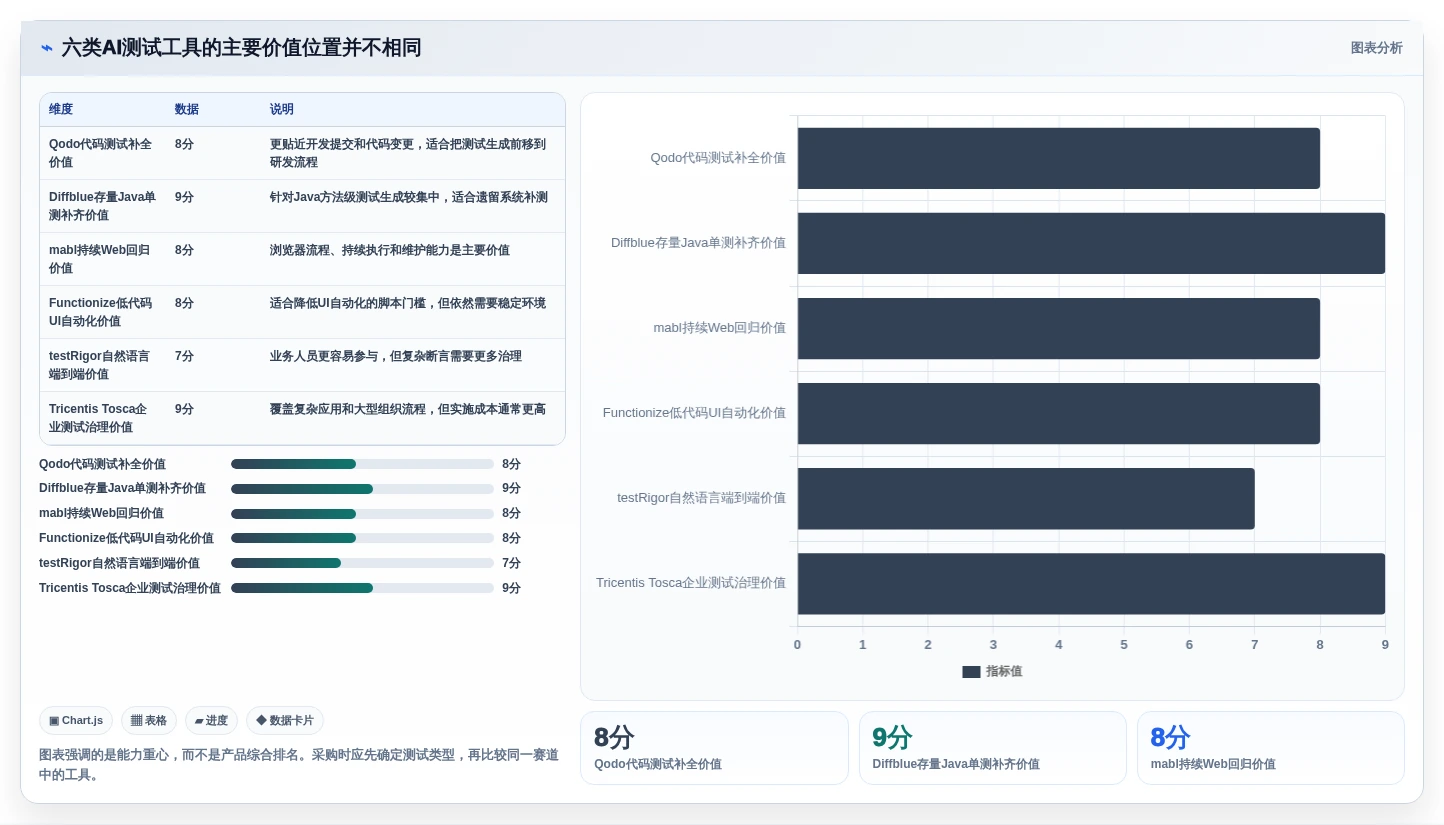Click the Tricentis Tosca企业测试治理价值 table cell
The image size is (1444, 825).
pyautogui.click(x=102, y=418)
